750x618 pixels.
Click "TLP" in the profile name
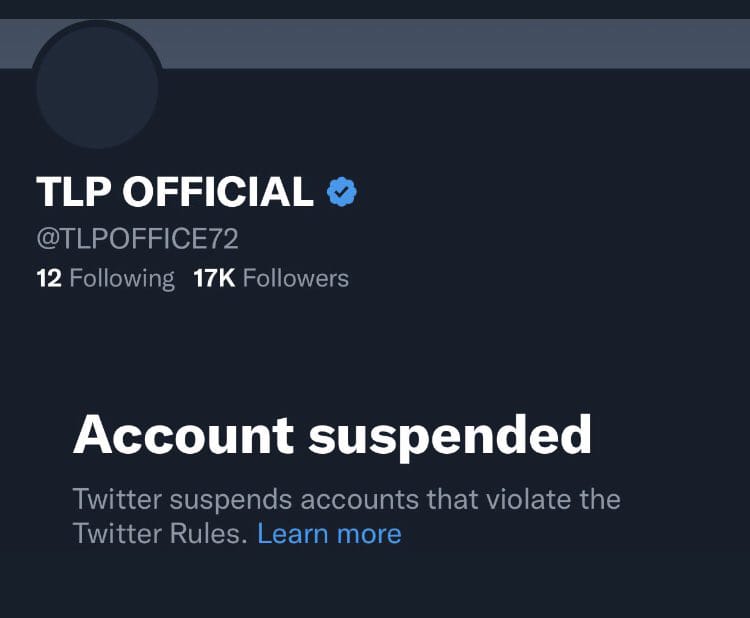74,192
